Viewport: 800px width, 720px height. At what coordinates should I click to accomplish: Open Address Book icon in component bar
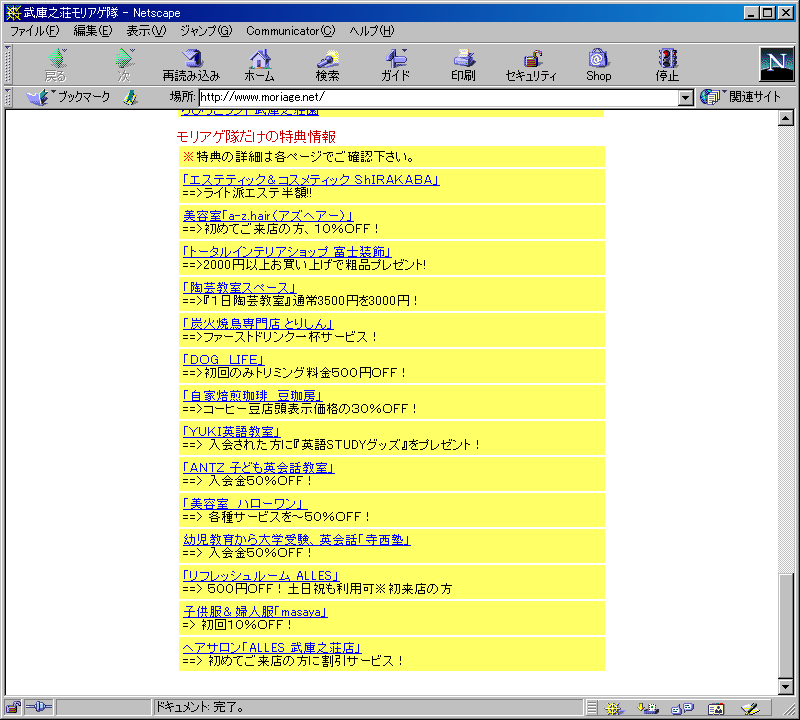point(716,708)
